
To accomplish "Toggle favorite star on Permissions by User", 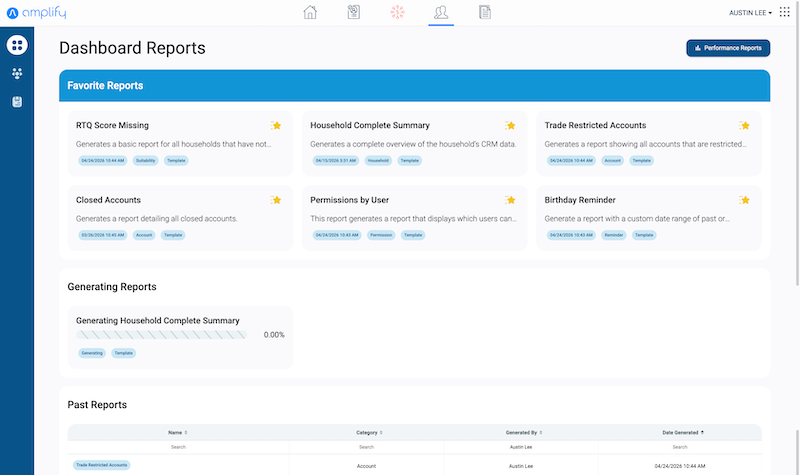I will coord(510,200).
